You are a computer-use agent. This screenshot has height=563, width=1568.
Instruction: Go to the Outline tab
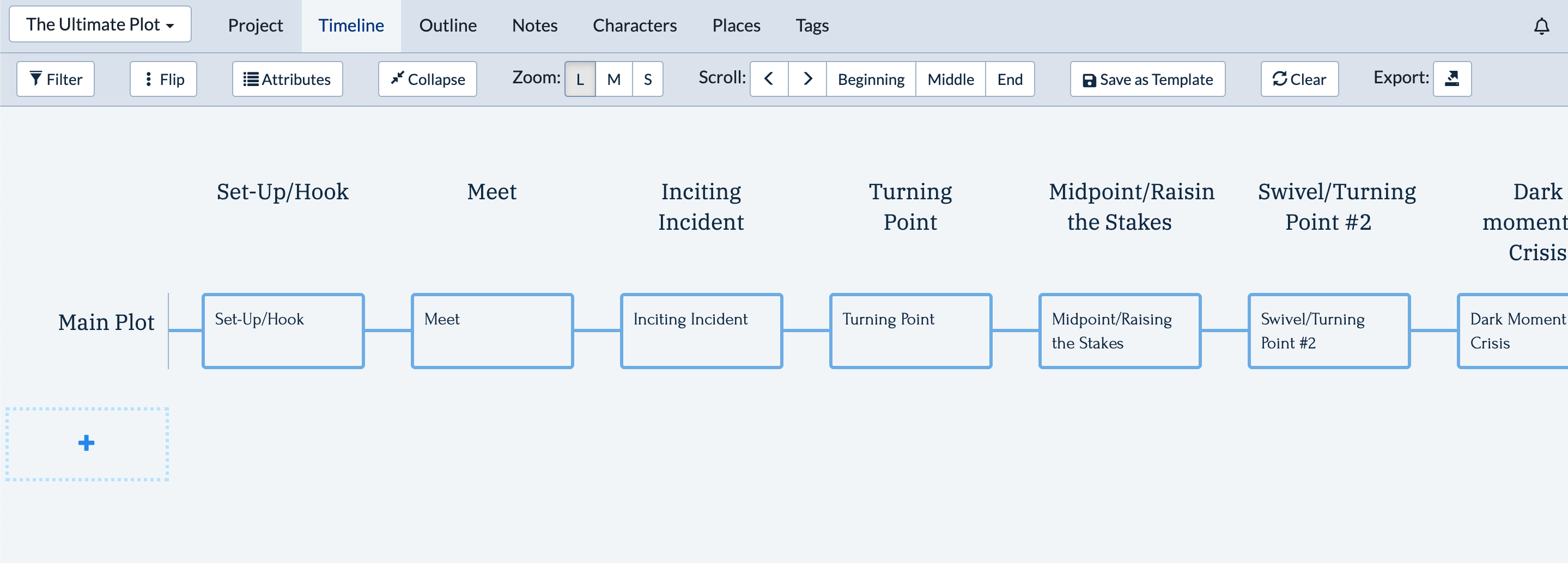point(447,26)
